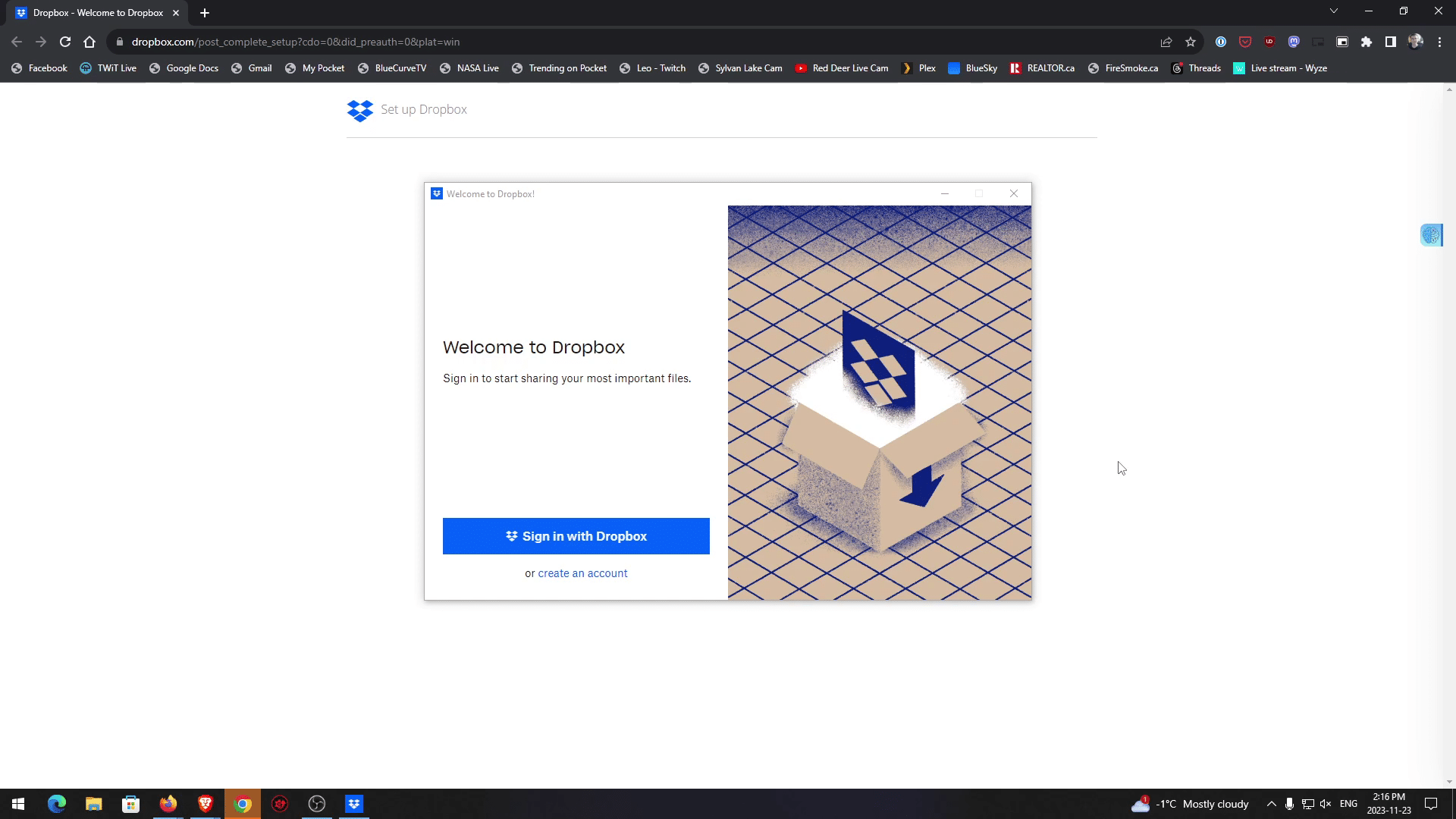The height and width of the screenshot is (819, 1456).
Task: Expand tab search chevron in title bar
Action: (1334, 11)
